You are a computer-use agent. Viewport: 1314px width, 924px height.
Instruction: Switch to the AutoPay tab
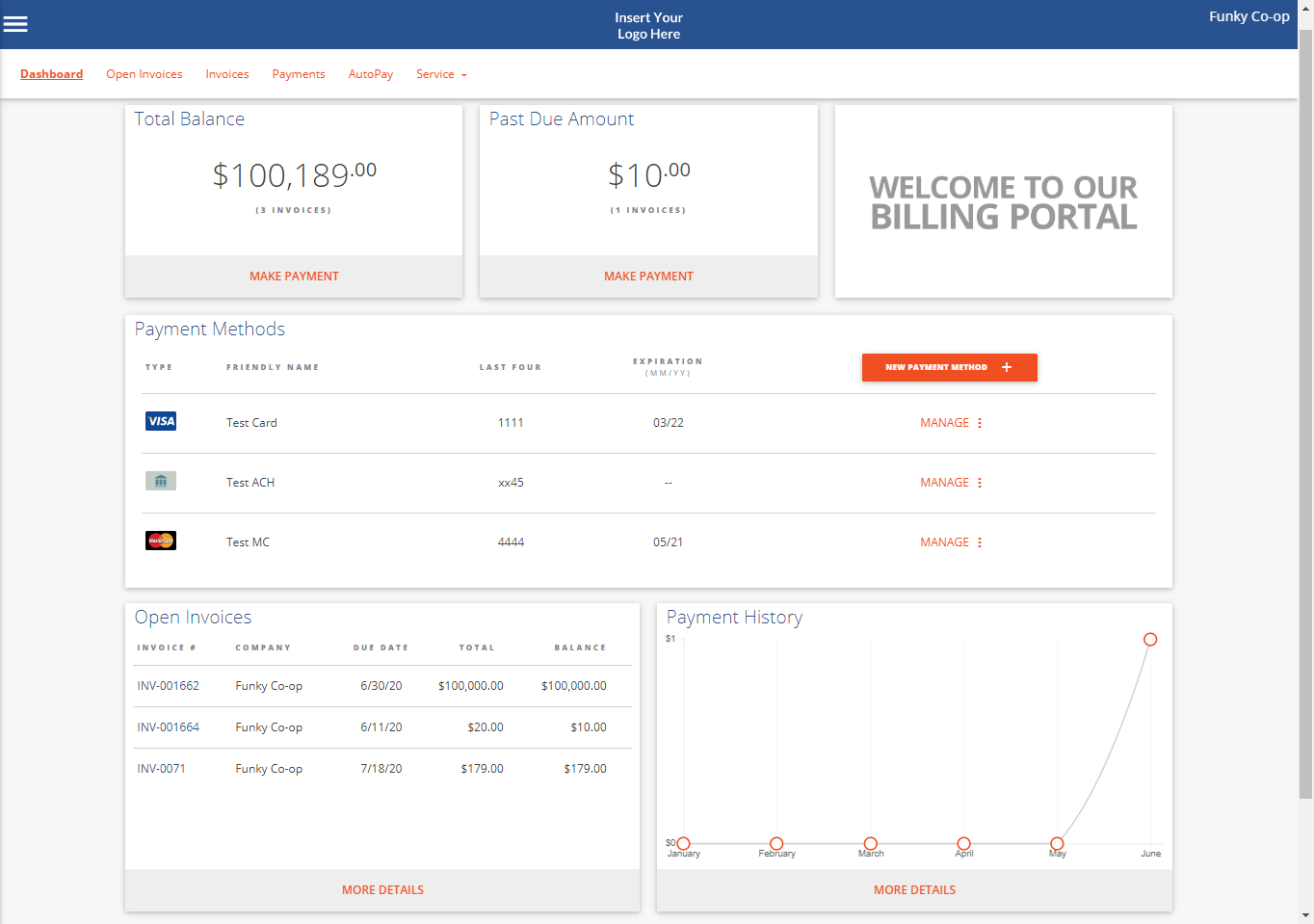[x=371, y=74]
